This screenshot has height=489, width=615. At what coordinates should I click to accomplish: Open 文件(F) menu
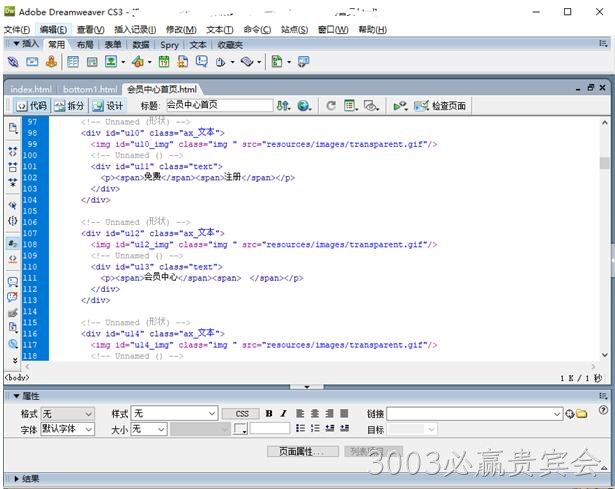(x=17, y=30)
